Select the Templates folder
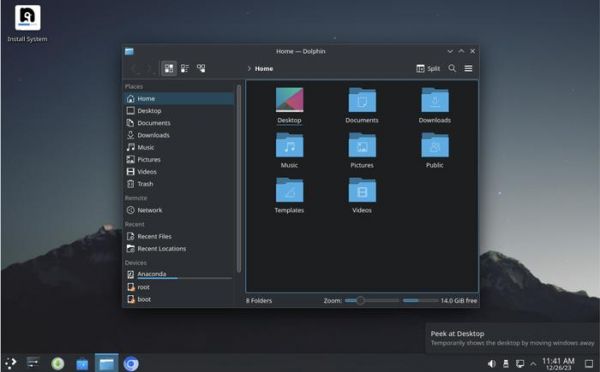Screen dimensions: 600x372 coord(289,195)
